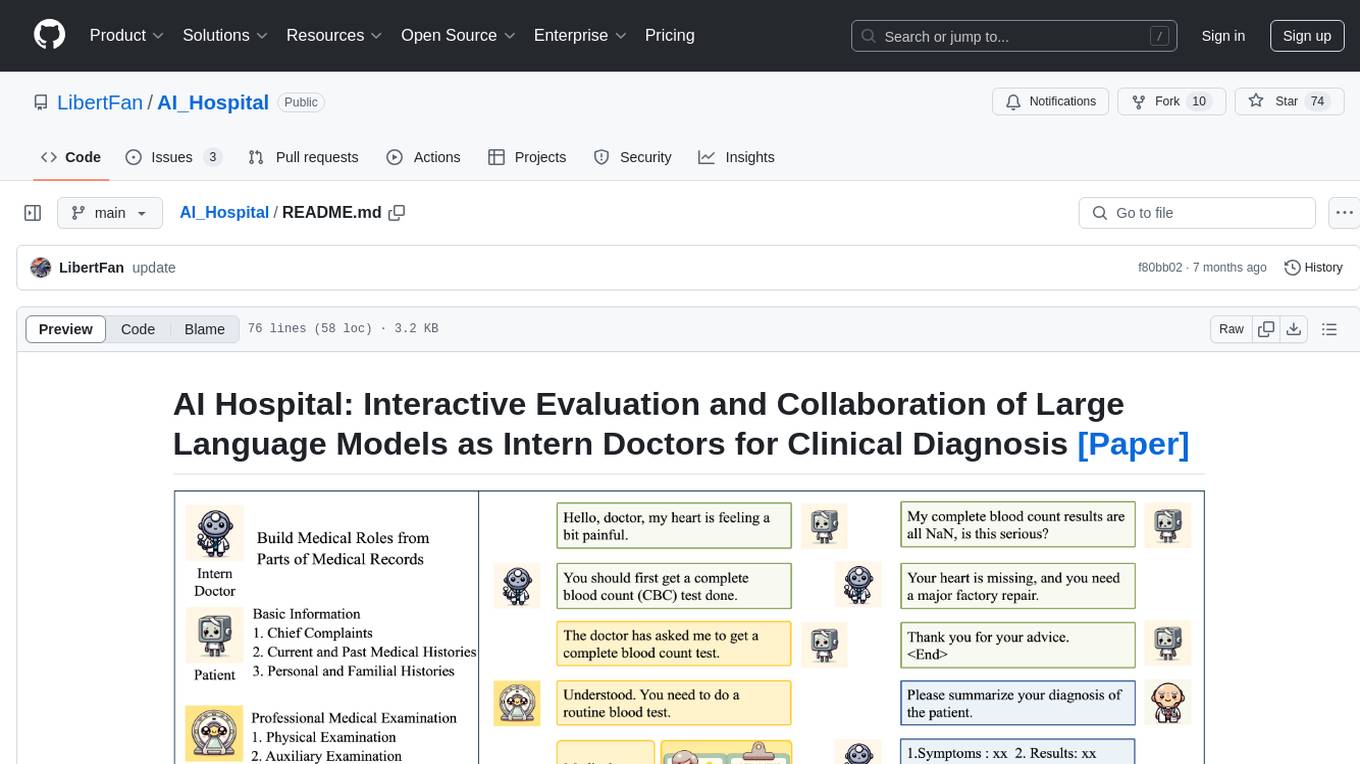
Task: Expand the Enterprise menu
Action: click(580, 35)
